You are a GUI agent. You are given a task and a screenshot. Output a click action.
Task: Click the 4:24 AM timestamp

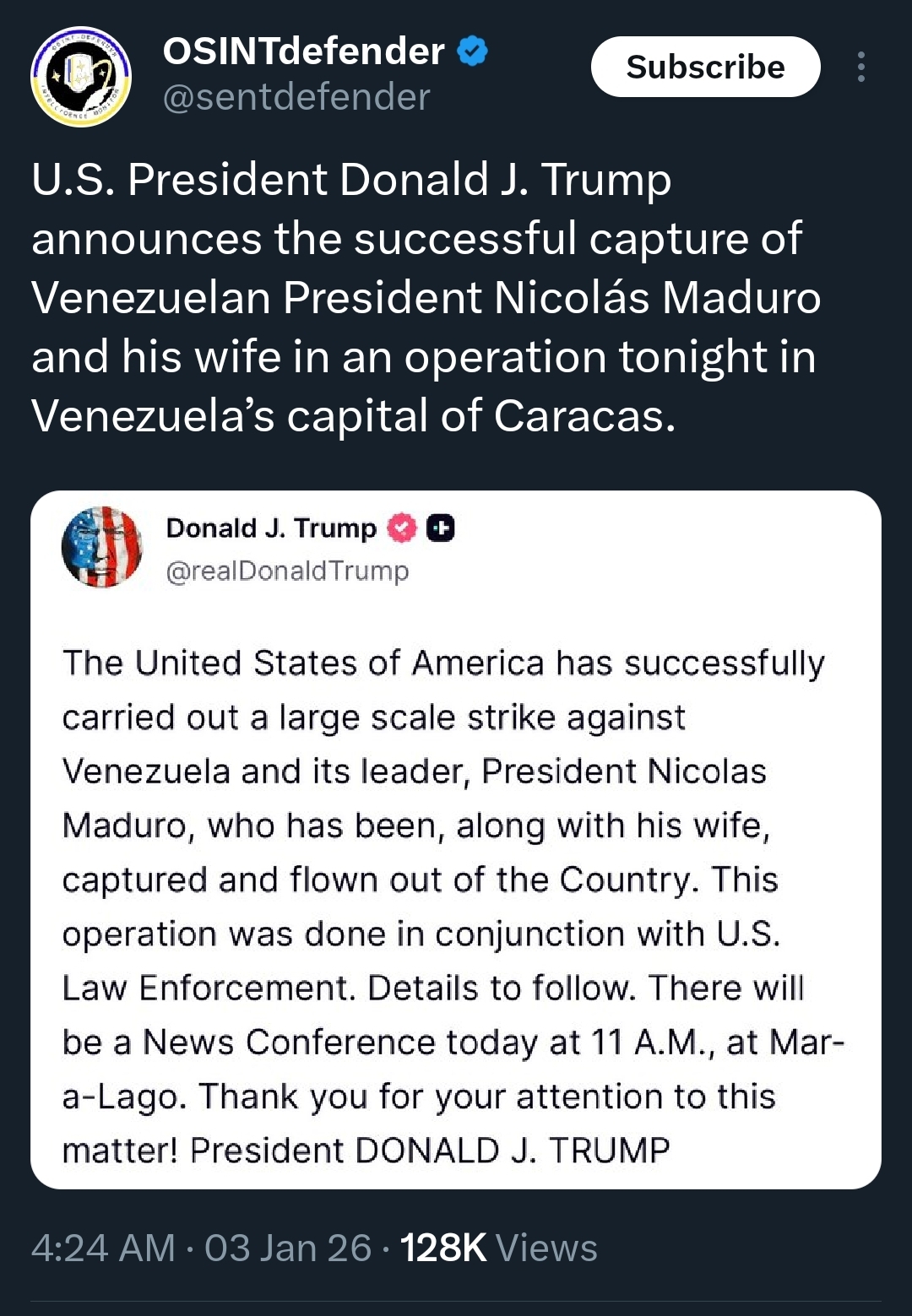[x=103, y=1248]
